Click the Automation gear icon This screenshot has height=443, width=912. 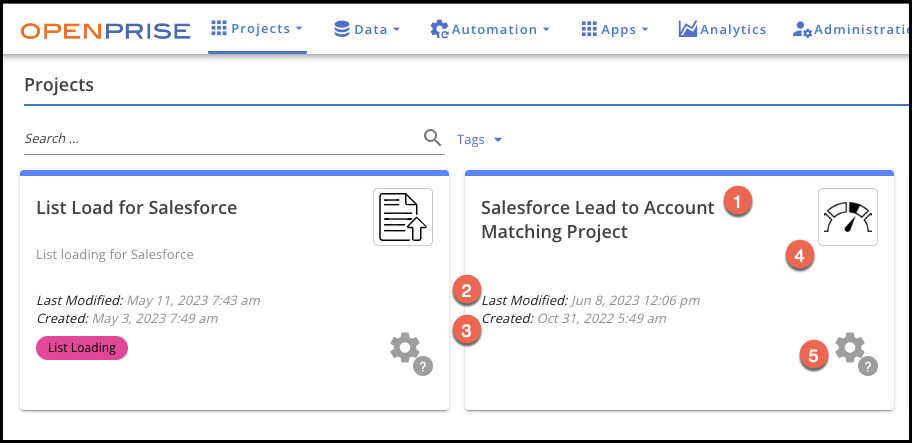pos(439,29)
